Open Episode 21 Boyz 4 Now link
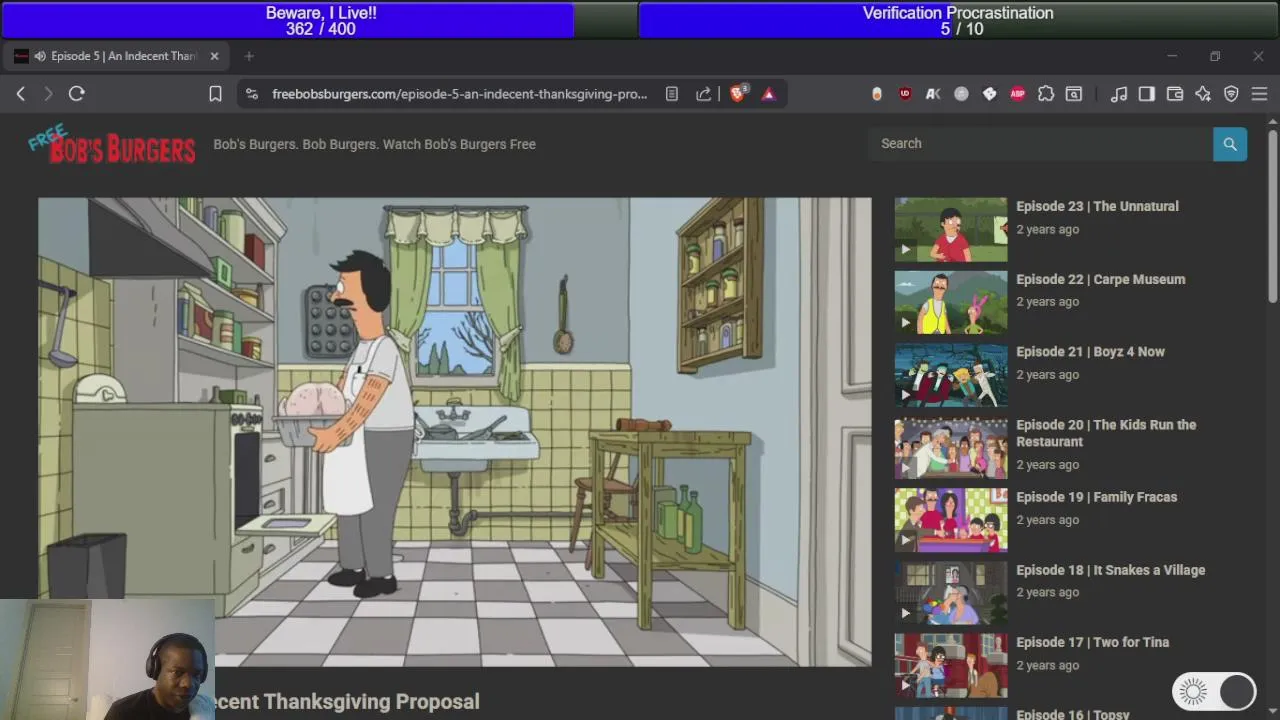 click(x=1090, y=352)
